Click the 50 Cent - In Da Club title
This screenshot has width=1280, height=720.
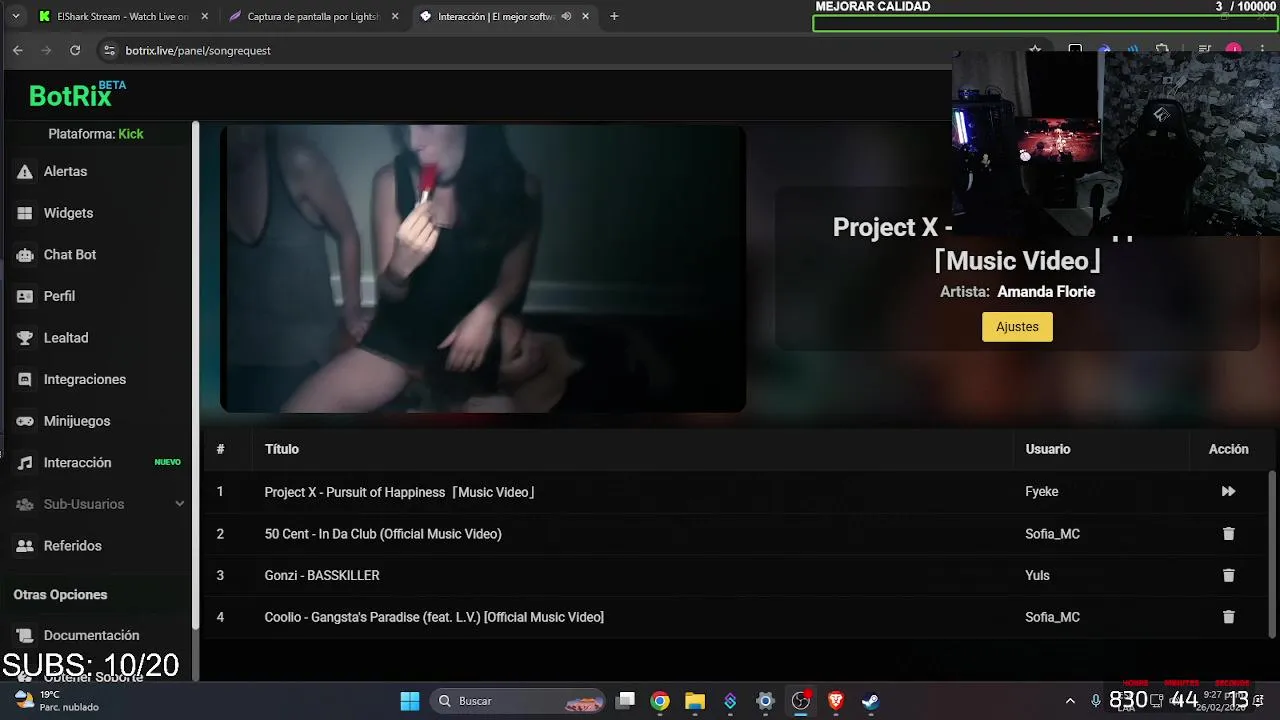(383, 534)
